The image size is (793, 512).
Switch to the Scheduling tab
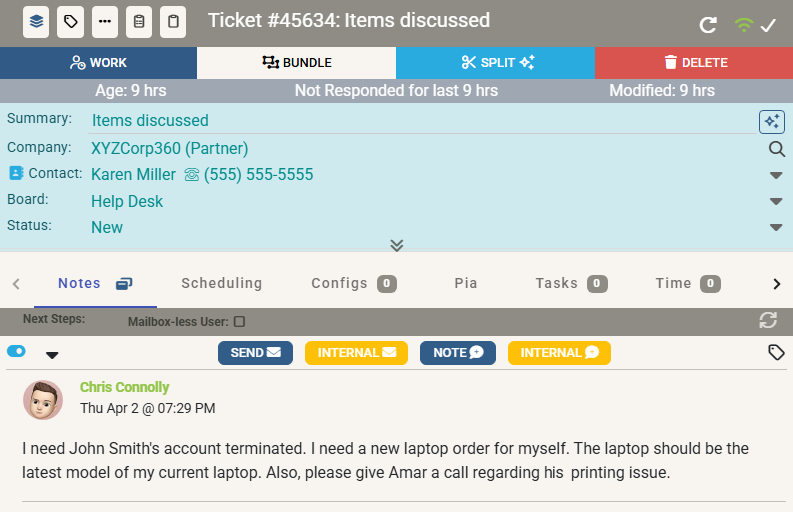click(x=222, y=283)
